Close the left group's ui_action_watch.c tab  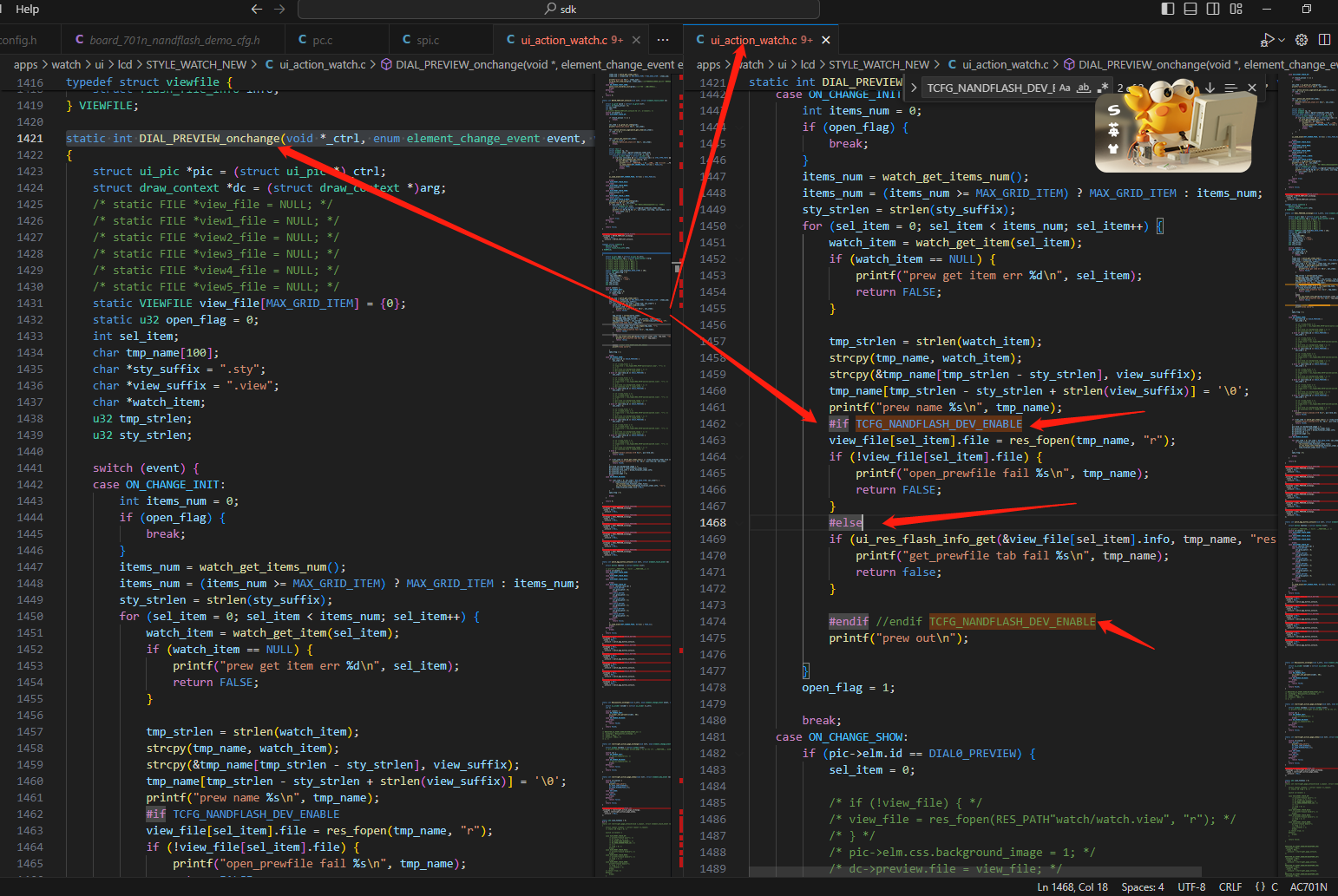(x=636, y=40)
